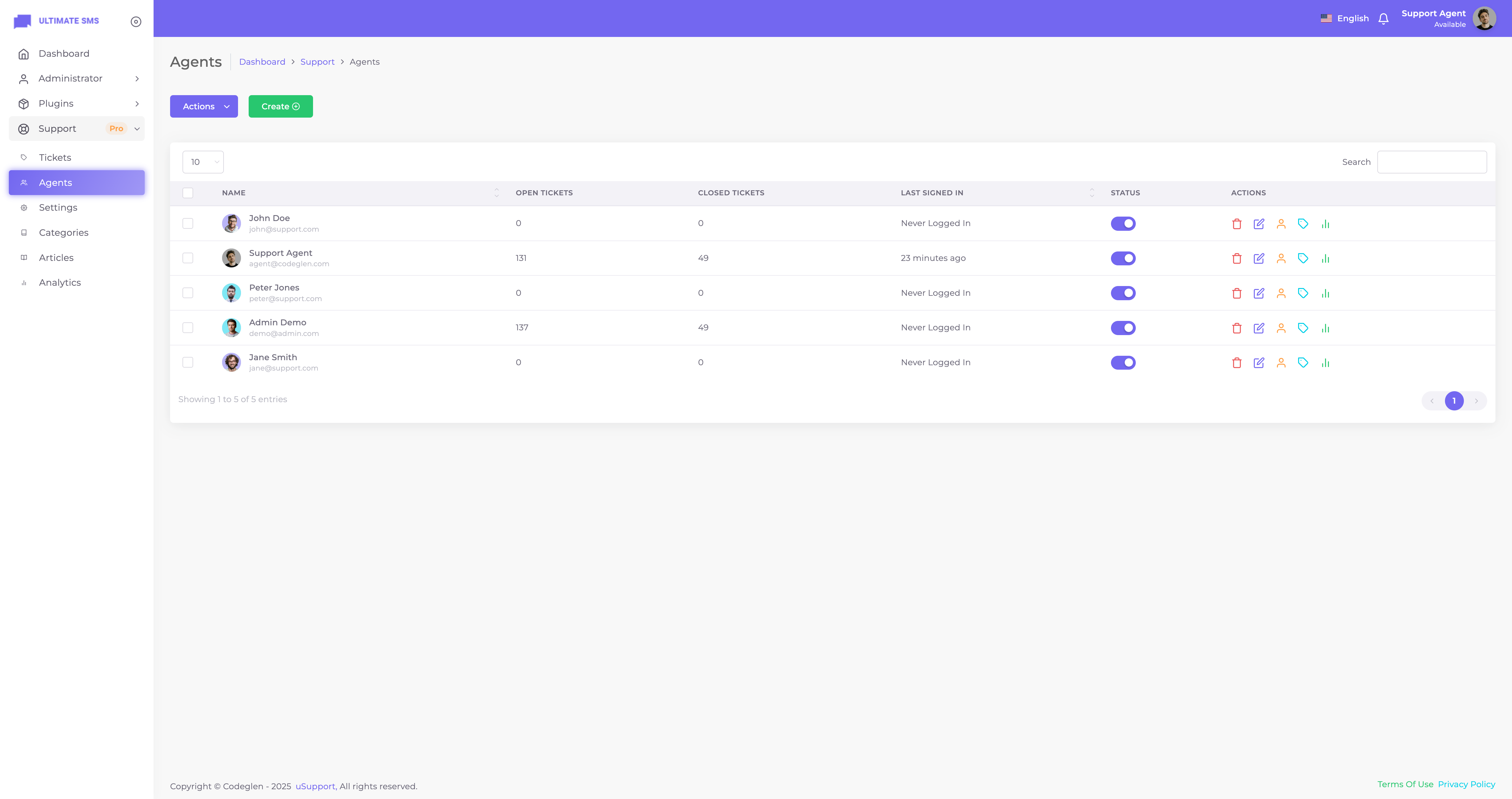Click the green Create button
The height and width of the screenshot is (799, 1512).
tap(281, 106)
